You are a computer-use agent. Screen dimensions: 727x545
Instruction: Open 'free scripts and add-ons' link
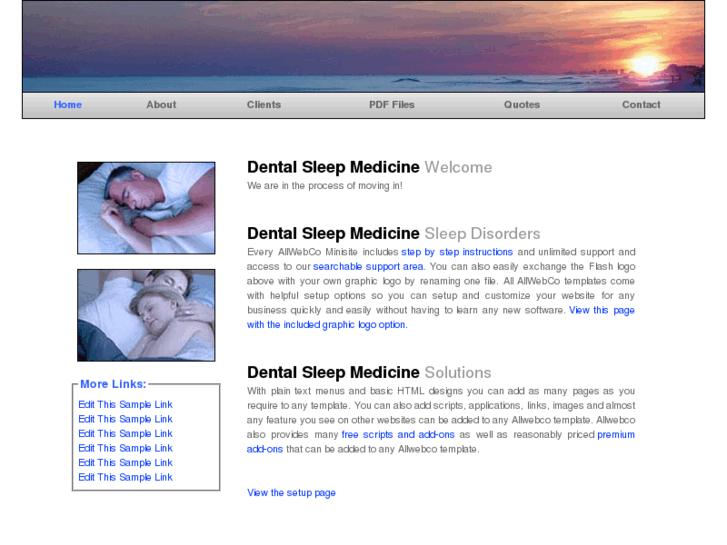[x=398, y=435]
